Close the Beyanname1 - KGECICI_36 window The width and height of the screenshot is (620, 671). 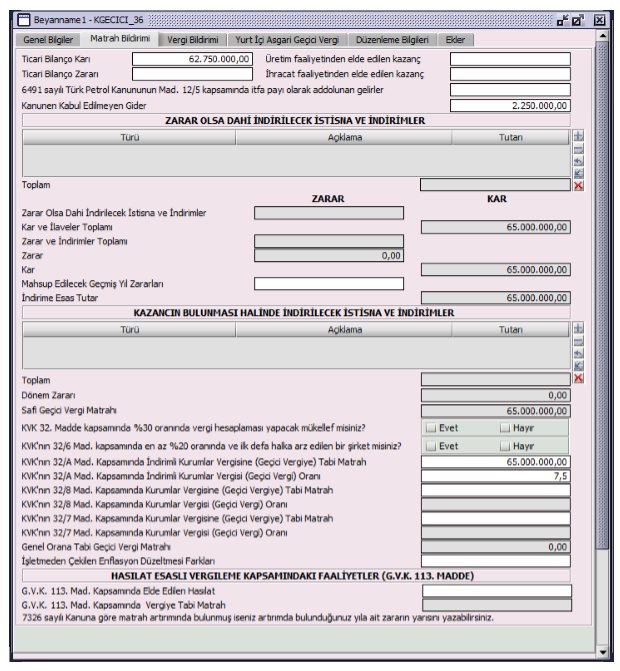click(599, 20)
